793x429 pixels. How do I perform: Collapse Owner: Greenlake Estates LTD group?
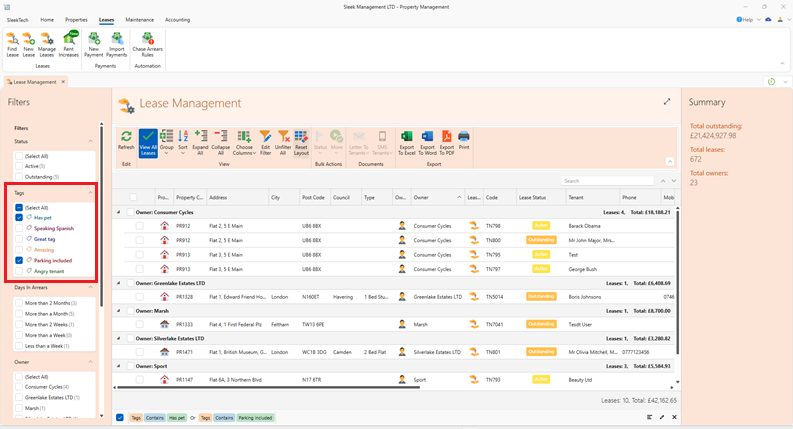tap(118, 283)
